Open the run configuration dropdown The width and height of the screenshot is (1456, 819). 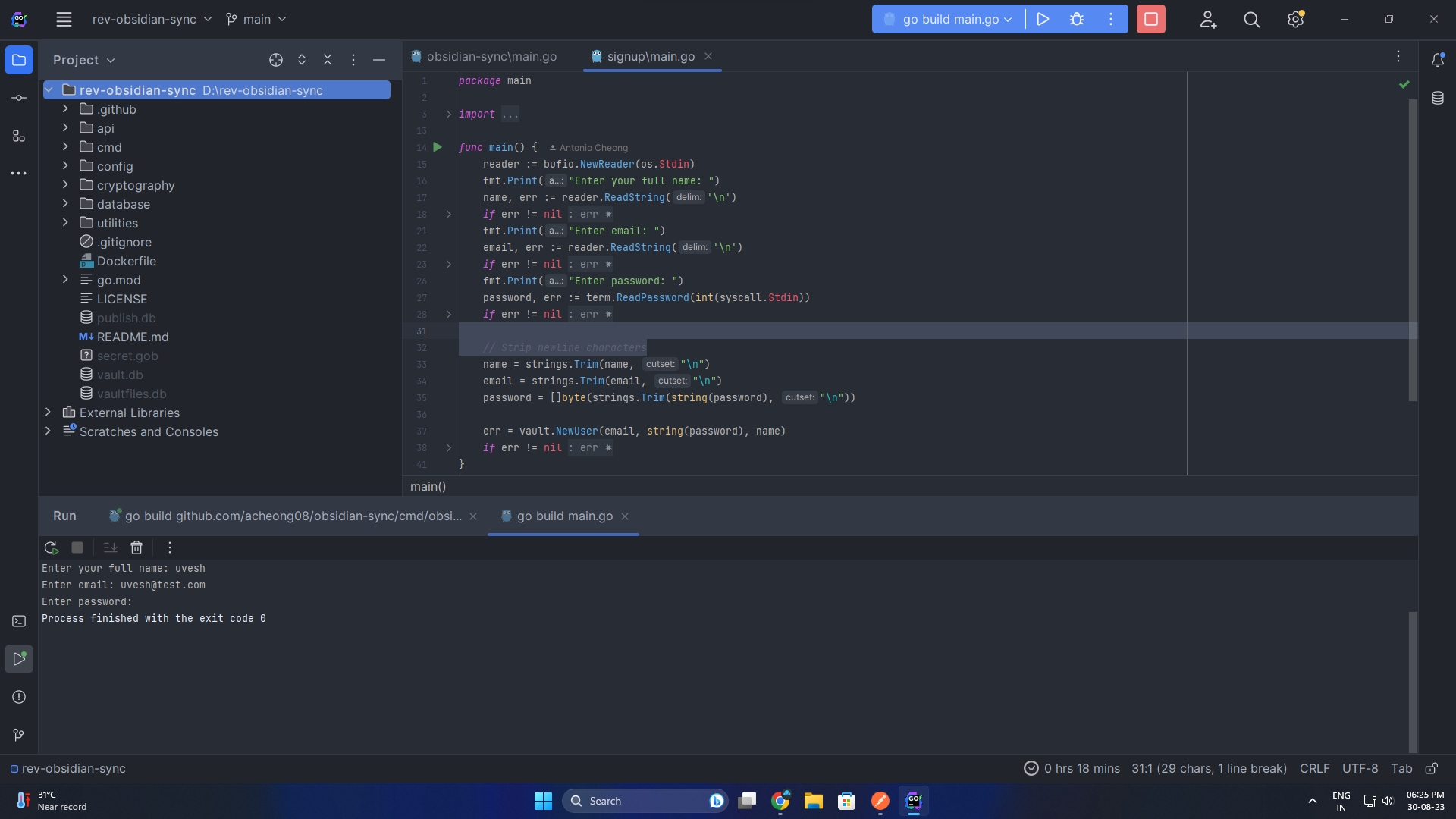coord(946,19)
